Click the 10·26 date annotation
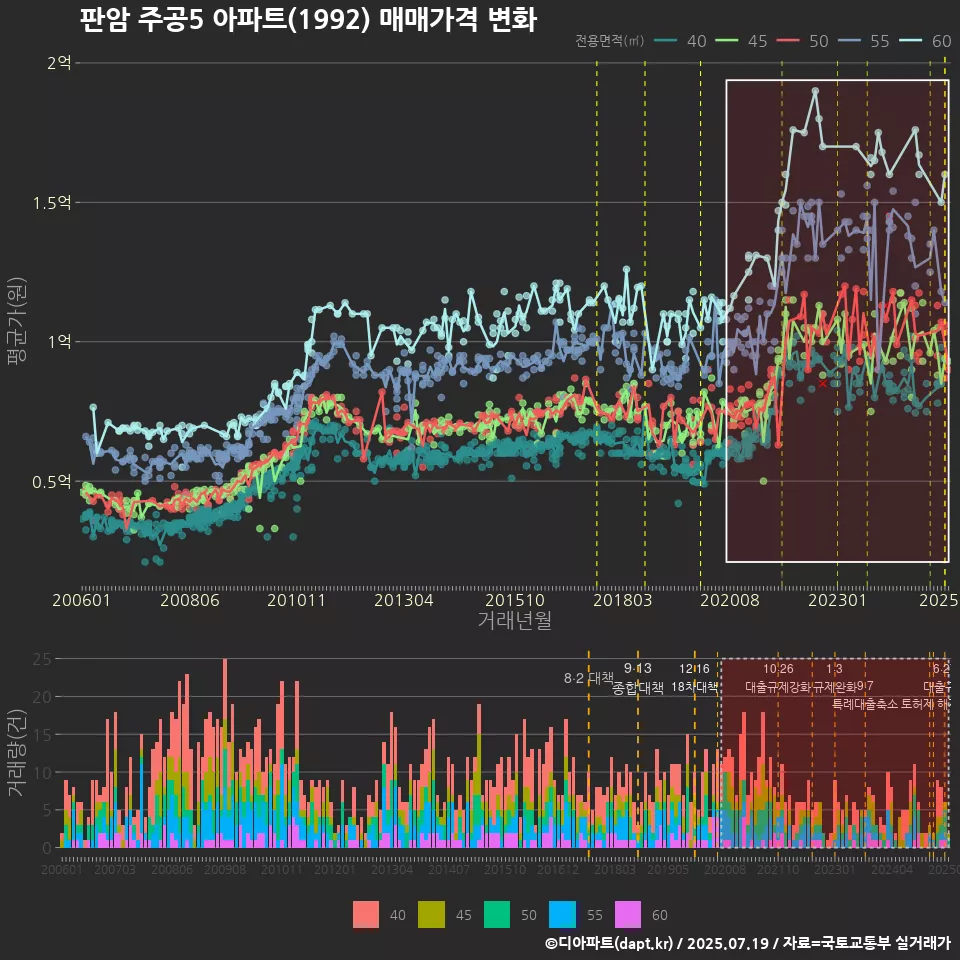Screen dimensions: 960x960 click(x=778, y=669)
